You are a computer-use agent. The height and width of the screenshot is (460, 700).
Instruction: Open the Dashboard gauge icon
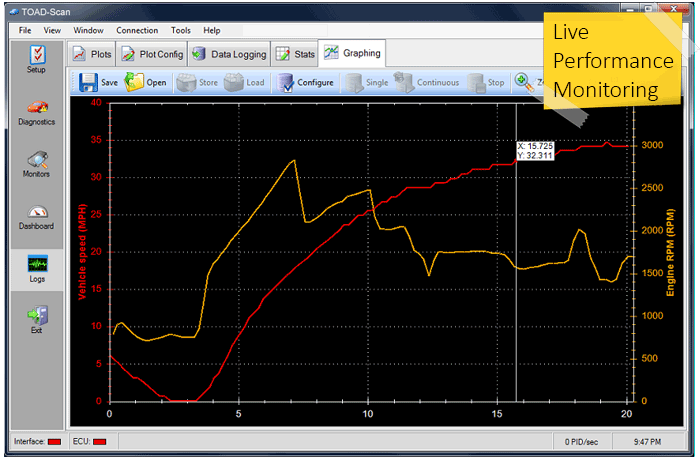click(x=38, y=212)
